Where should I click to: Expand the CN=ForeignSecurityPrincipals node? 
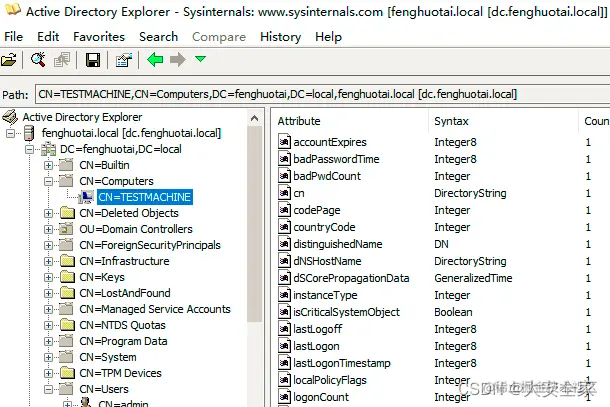point(48,245)
